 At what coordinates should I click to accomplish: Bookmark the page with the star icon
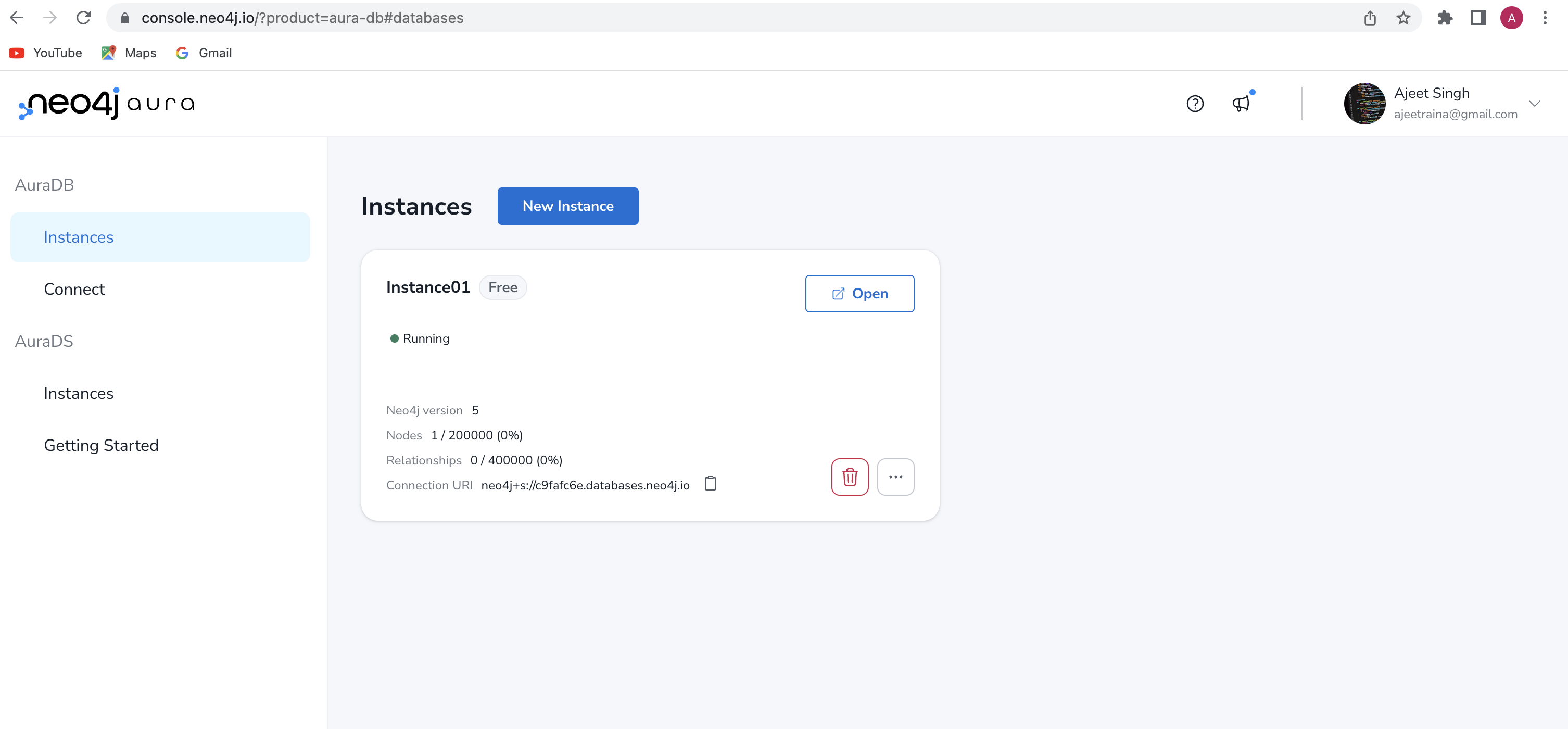1402,18
